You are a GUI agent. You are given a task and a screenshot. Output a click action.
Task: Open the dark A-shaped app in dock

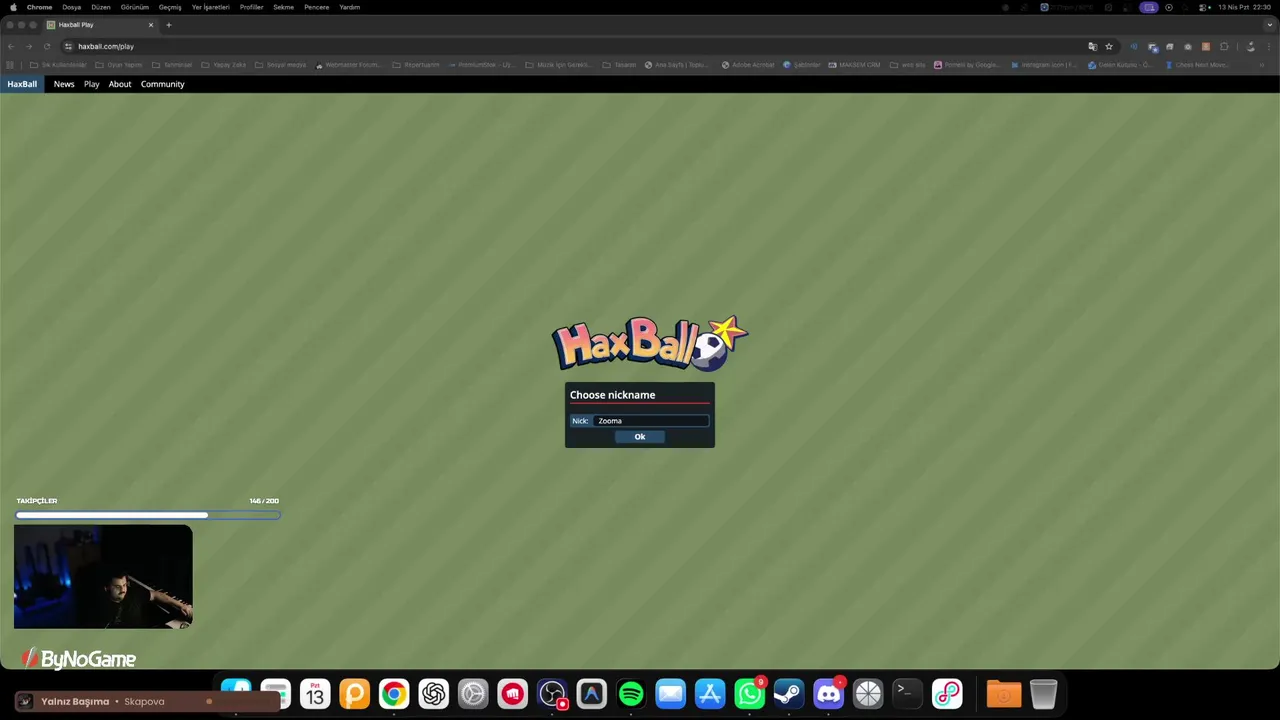592,694
